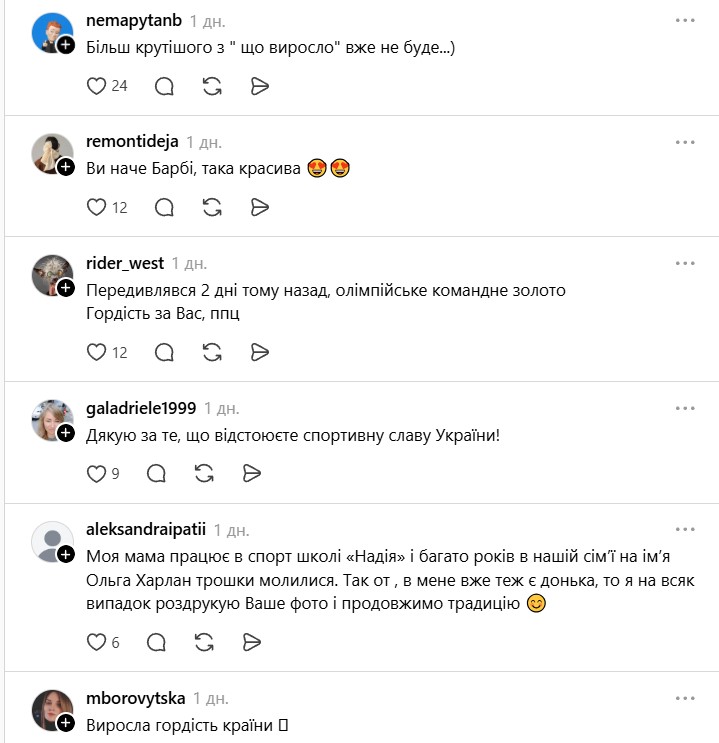Visit the mborovytska username link
This screenshot has height=743, width=719.
click(x=136, y=697)
